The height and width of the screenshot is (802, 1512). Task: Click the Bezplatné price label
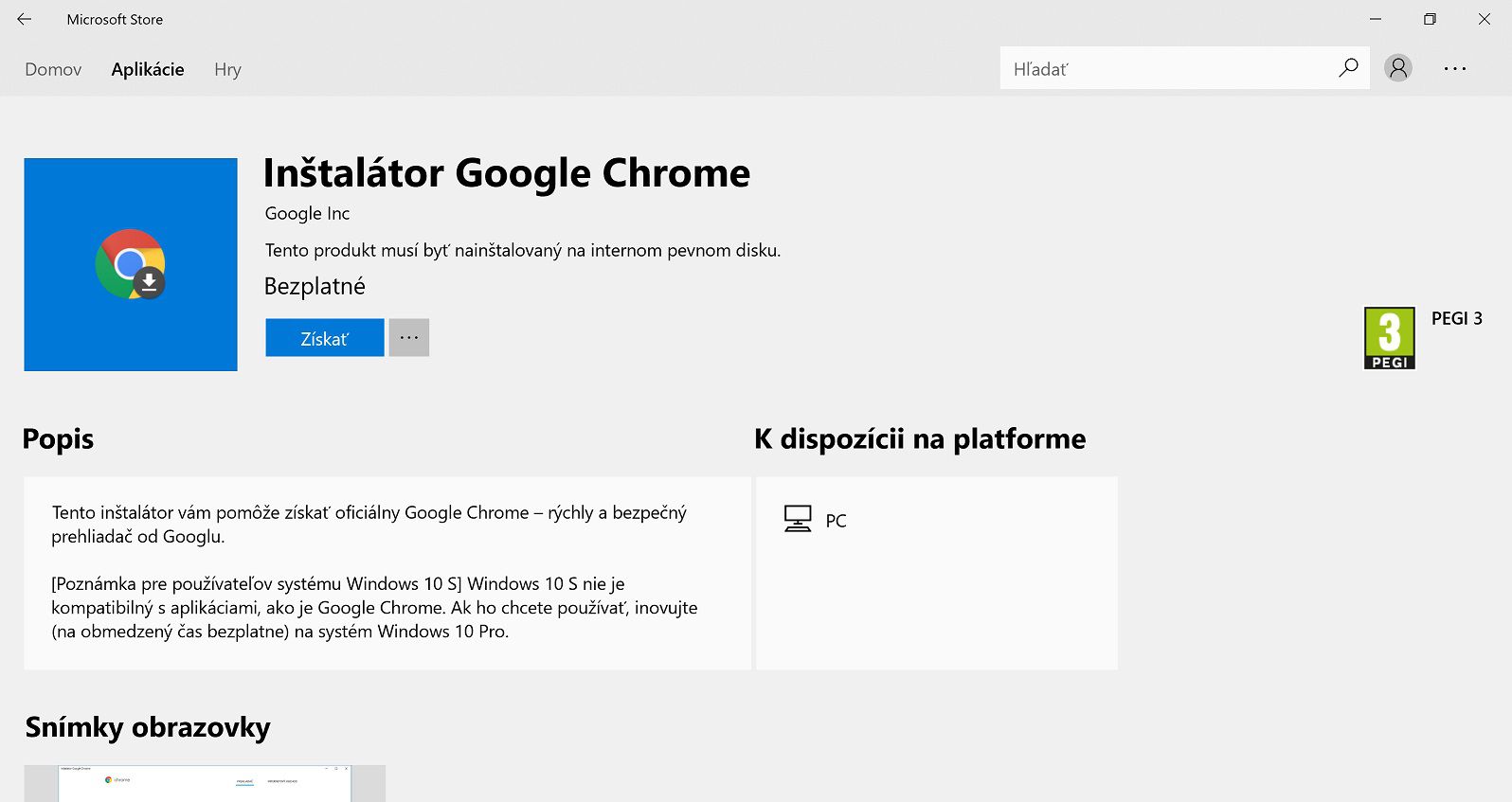pyautogui.click(x=315, y=286)
